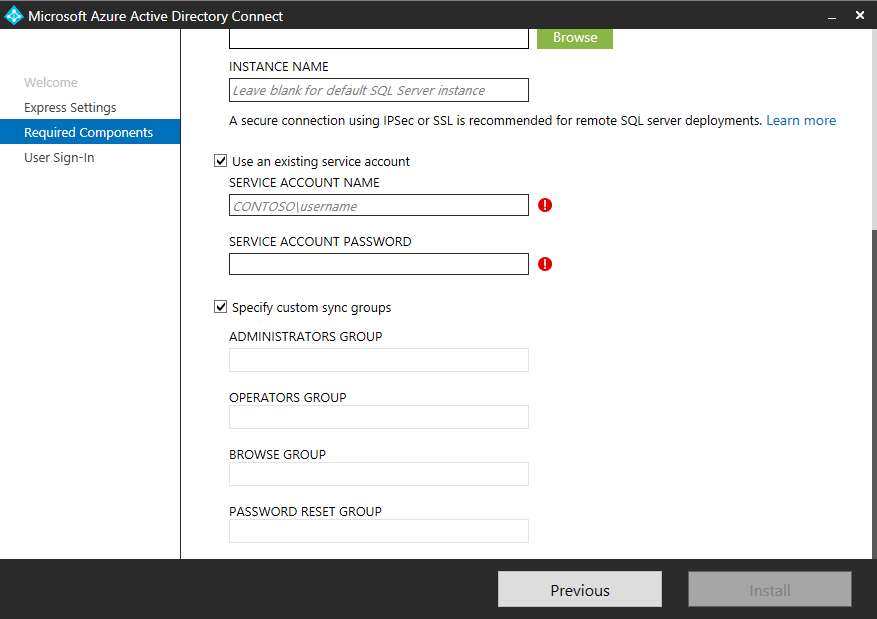This screenshot has width=877, height=619.
Task: Uncheck Use an existing service account
Action: point(221,161)
